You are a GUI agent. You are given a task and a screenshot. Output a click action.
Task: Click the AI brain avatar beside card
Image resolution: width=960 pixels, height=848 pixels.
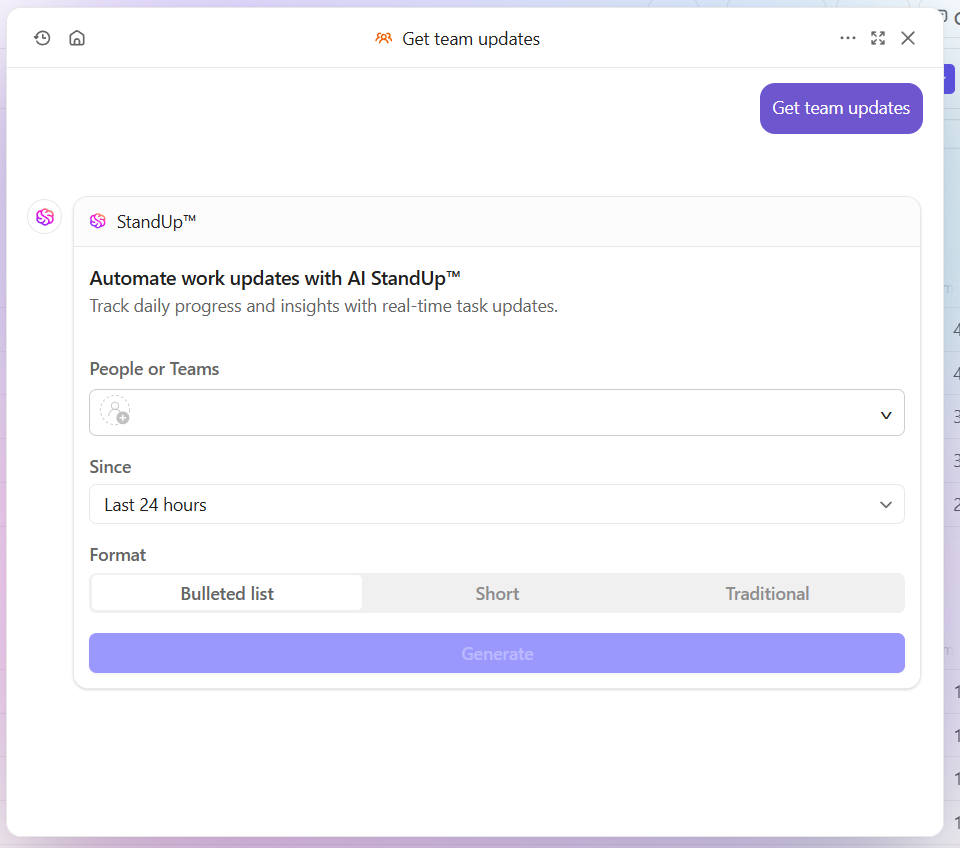click(45, 217)
